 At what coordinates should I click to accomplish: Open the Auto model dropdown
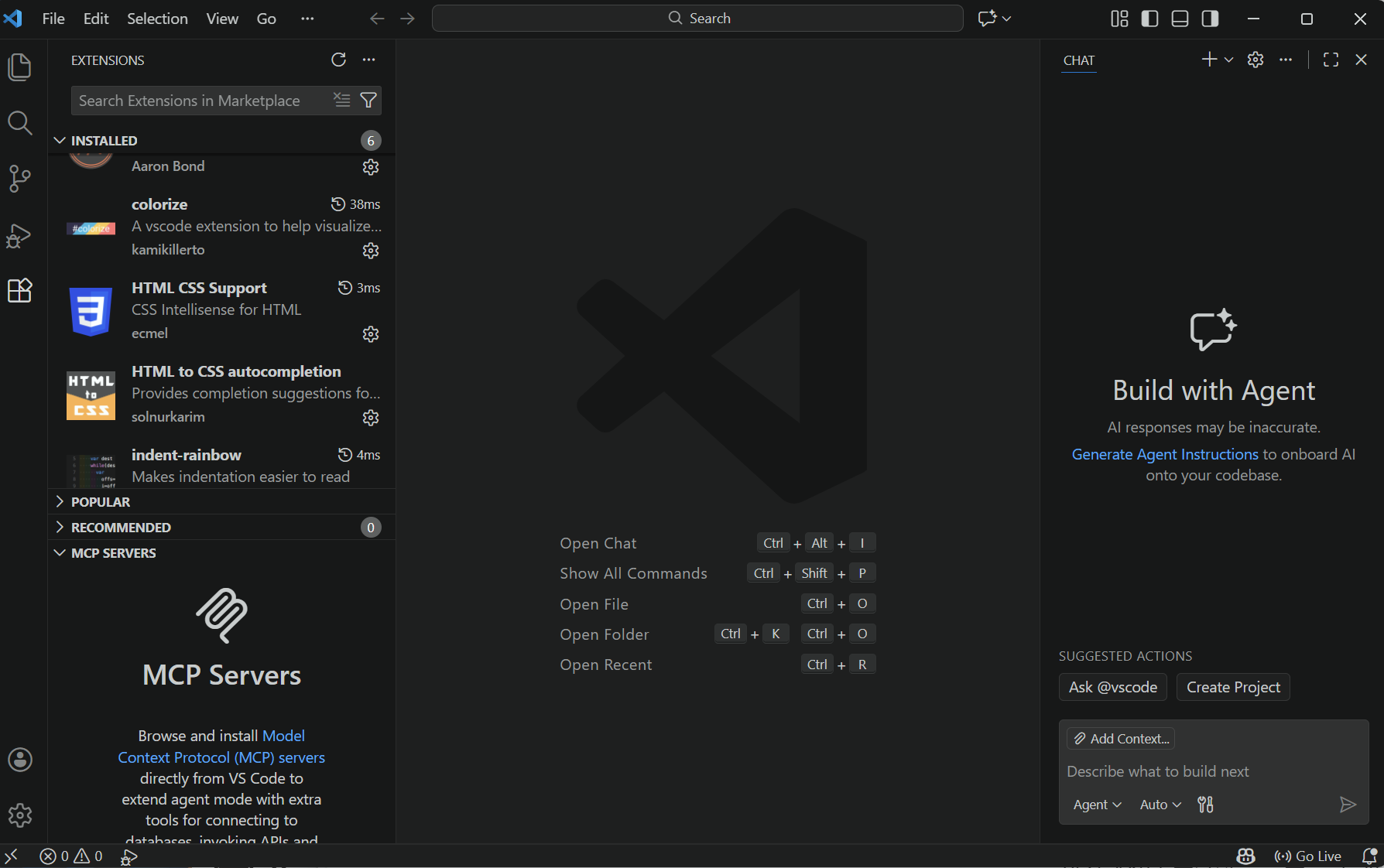coord(1160,805)
